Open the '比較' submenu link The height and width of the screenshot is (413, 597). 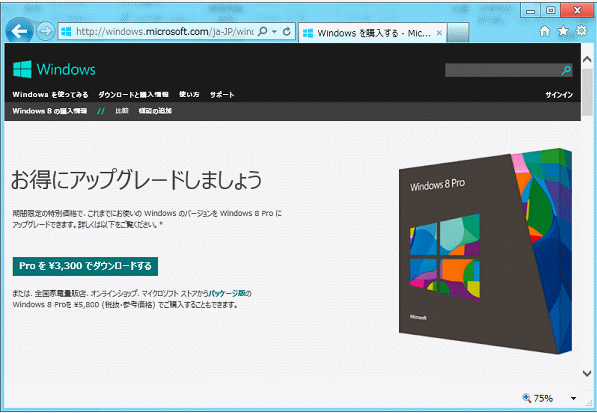point(122,111)
